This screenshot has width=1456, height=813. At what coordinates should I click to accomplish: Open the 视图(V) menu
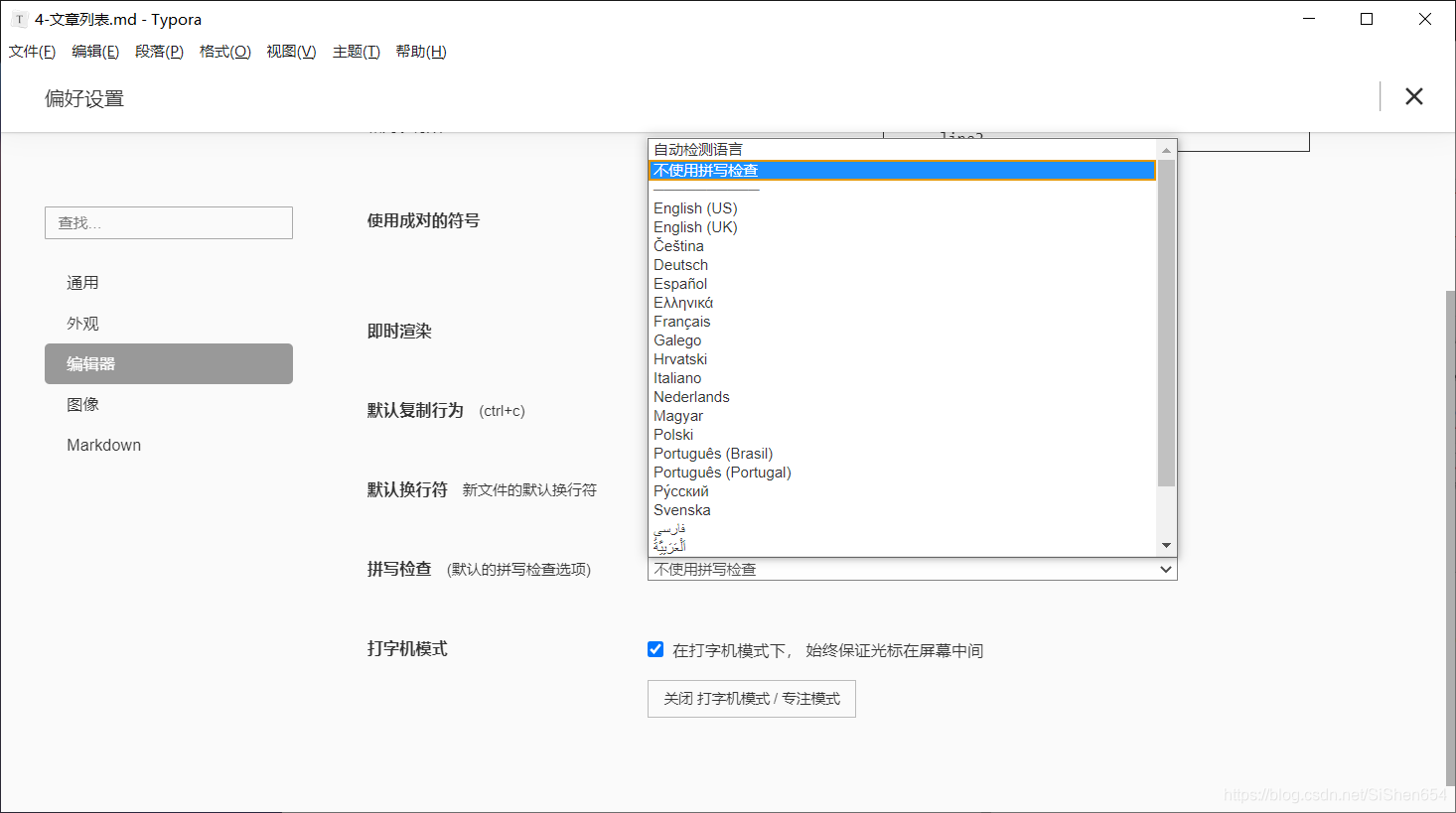291,52
